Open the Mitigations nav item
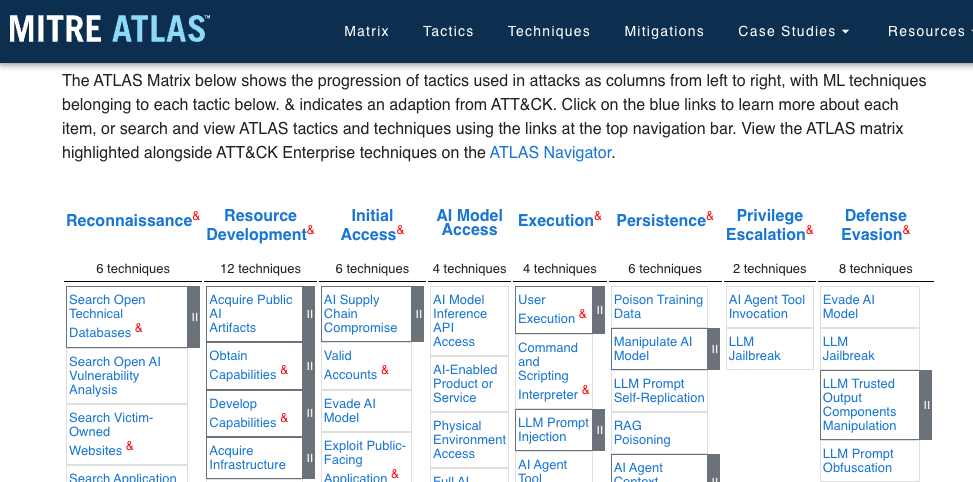The height and width of the screenshot is (482, 973). [x=664, y=31]
